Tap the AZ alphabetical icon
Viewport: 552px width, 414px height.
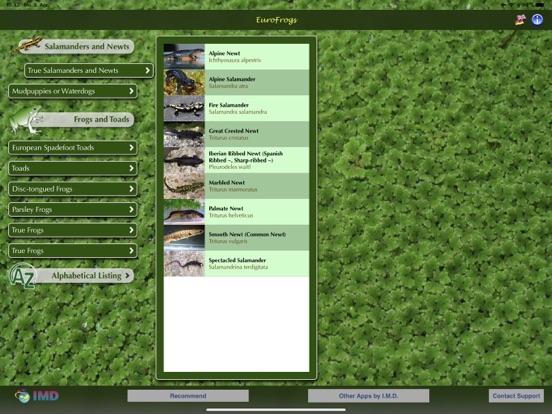23,276
